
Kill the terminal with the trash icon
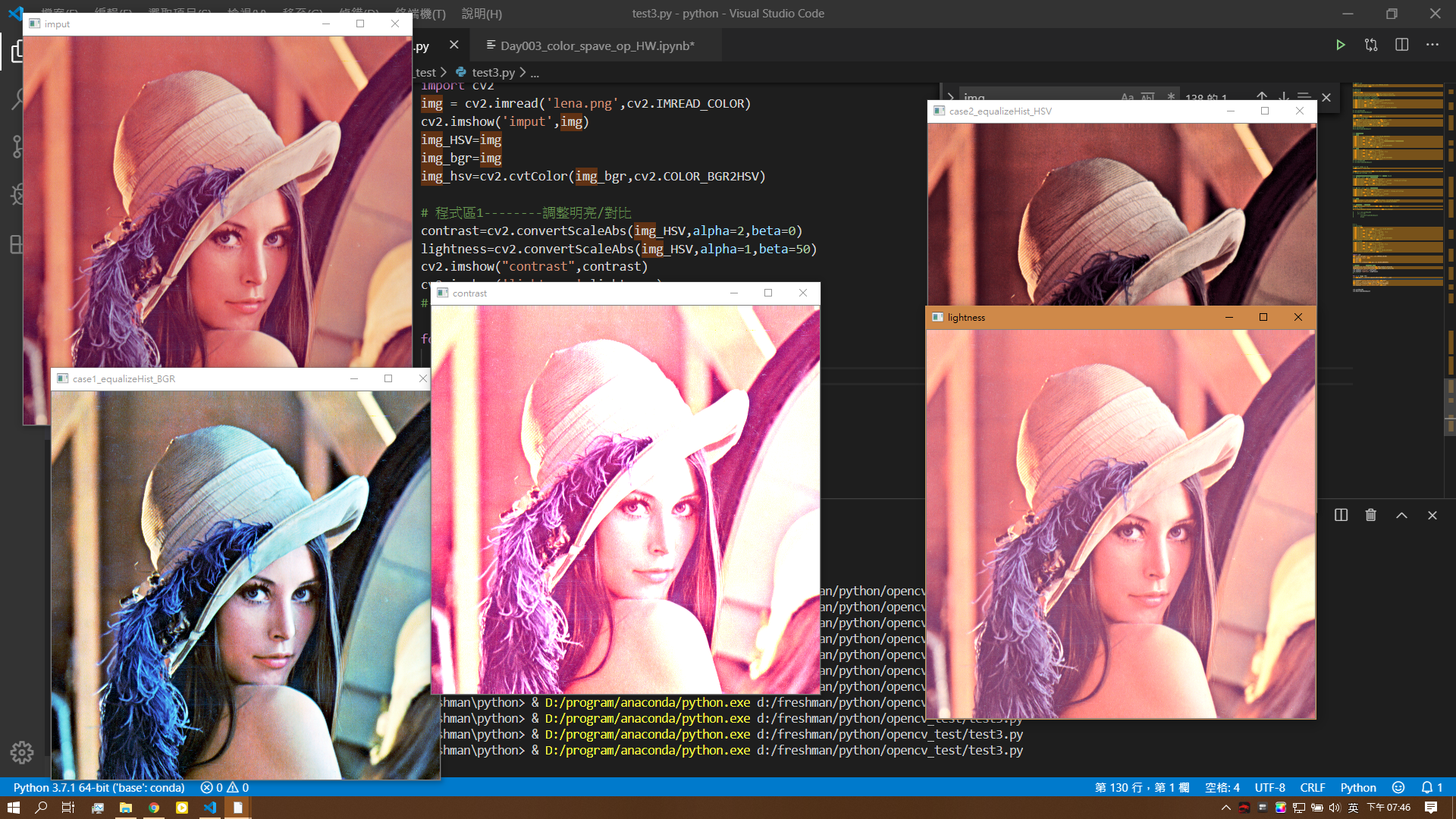(x=1370, y=515)
